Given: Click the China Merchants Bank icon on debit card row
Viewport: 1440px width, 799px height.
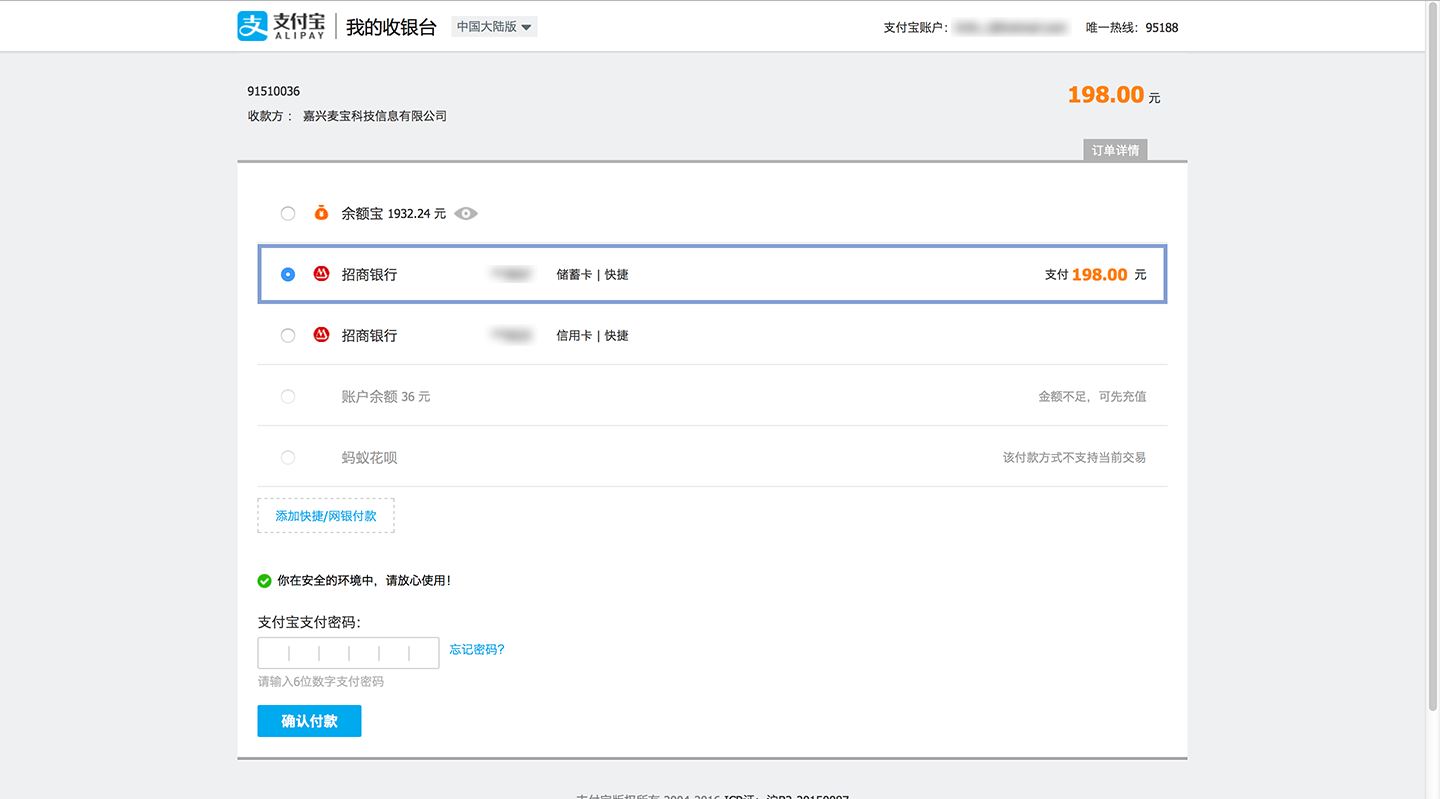Looking at the screenshot, I should 320,273.
